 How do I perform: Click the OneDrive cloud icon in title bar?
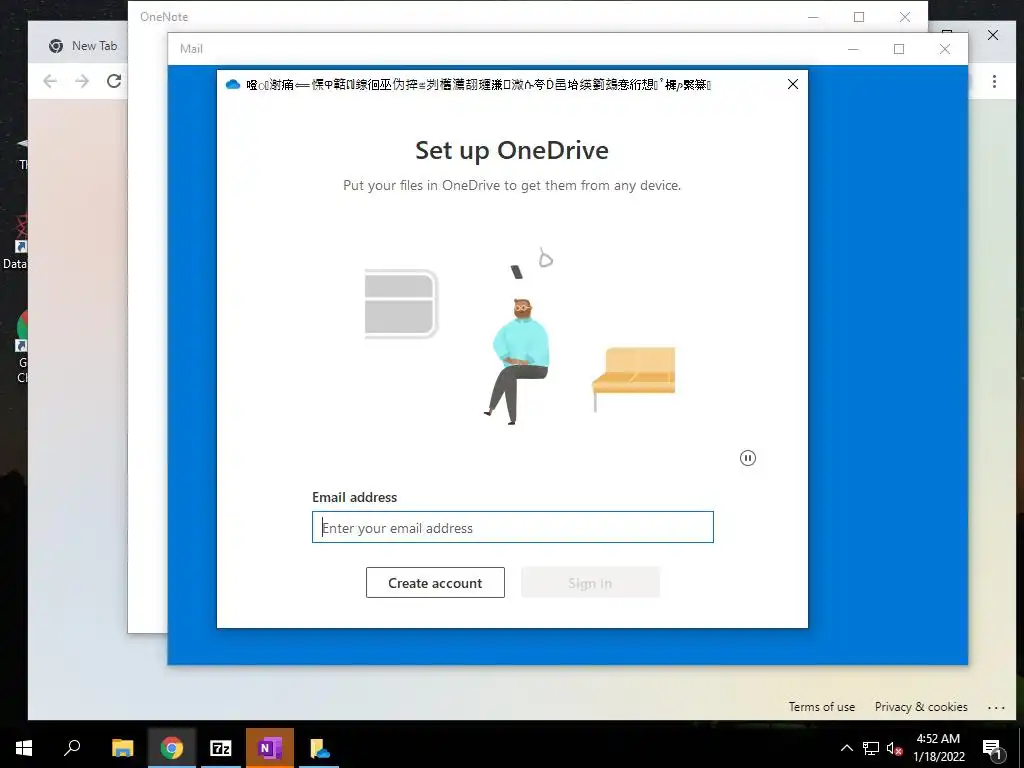pos(233,84)
